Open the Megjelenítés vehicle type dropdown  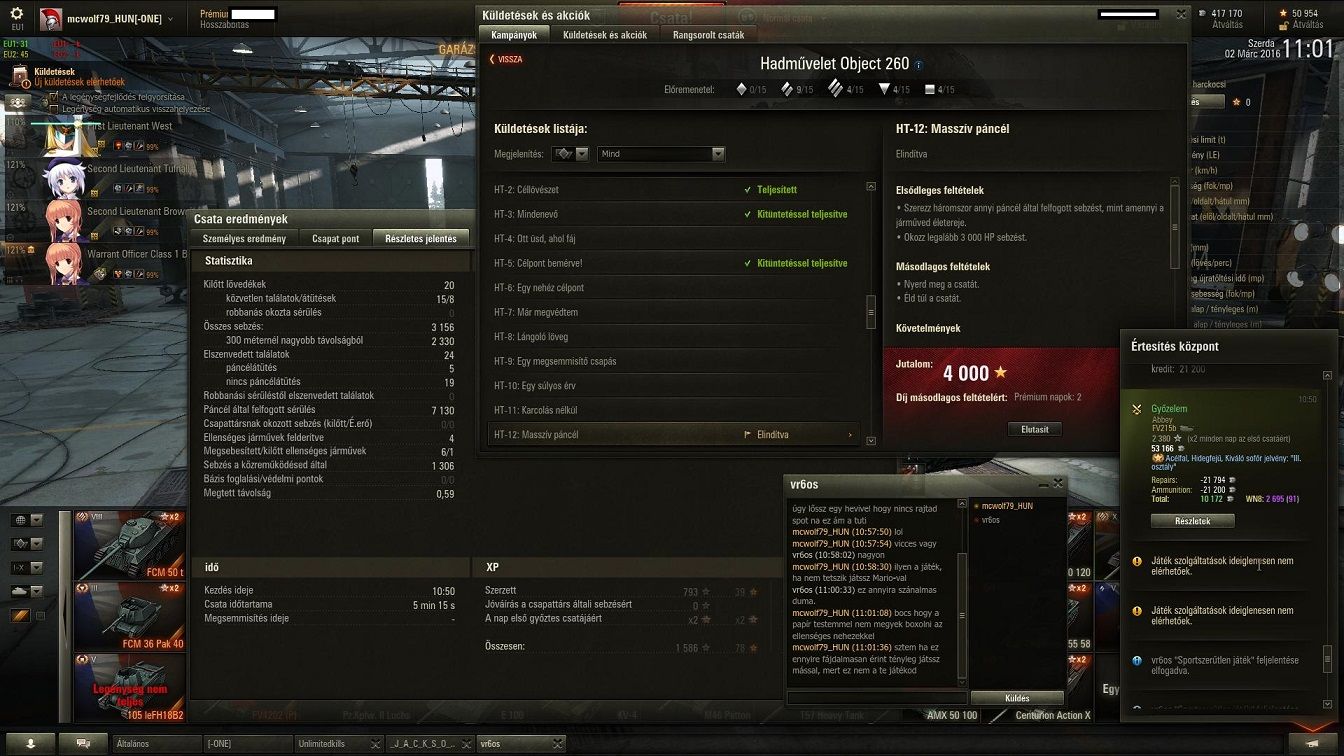(570, 154)
